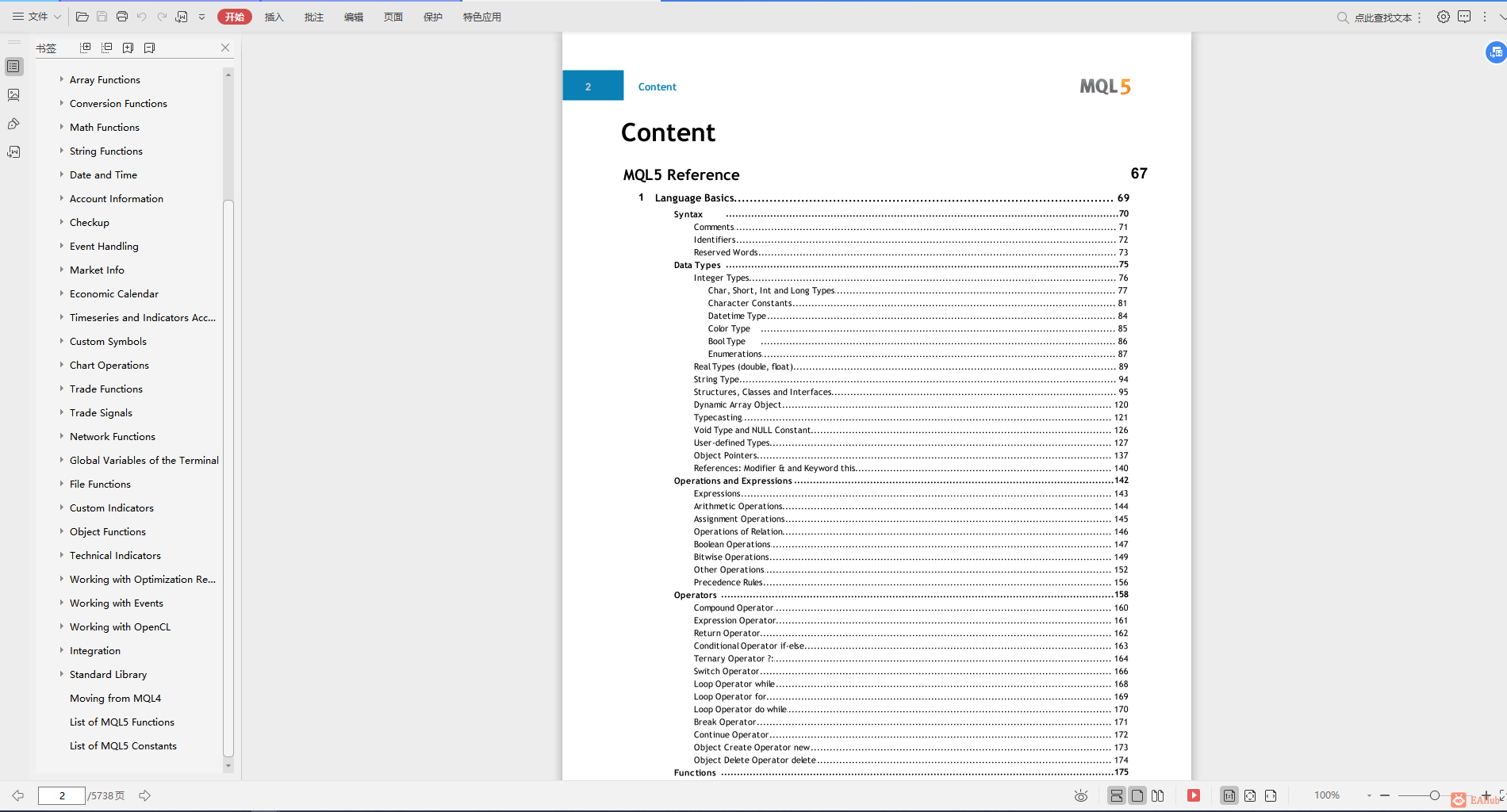Print the document using the printer icon
Screen dimensions: 1507x812
click(x=121, y=17)
